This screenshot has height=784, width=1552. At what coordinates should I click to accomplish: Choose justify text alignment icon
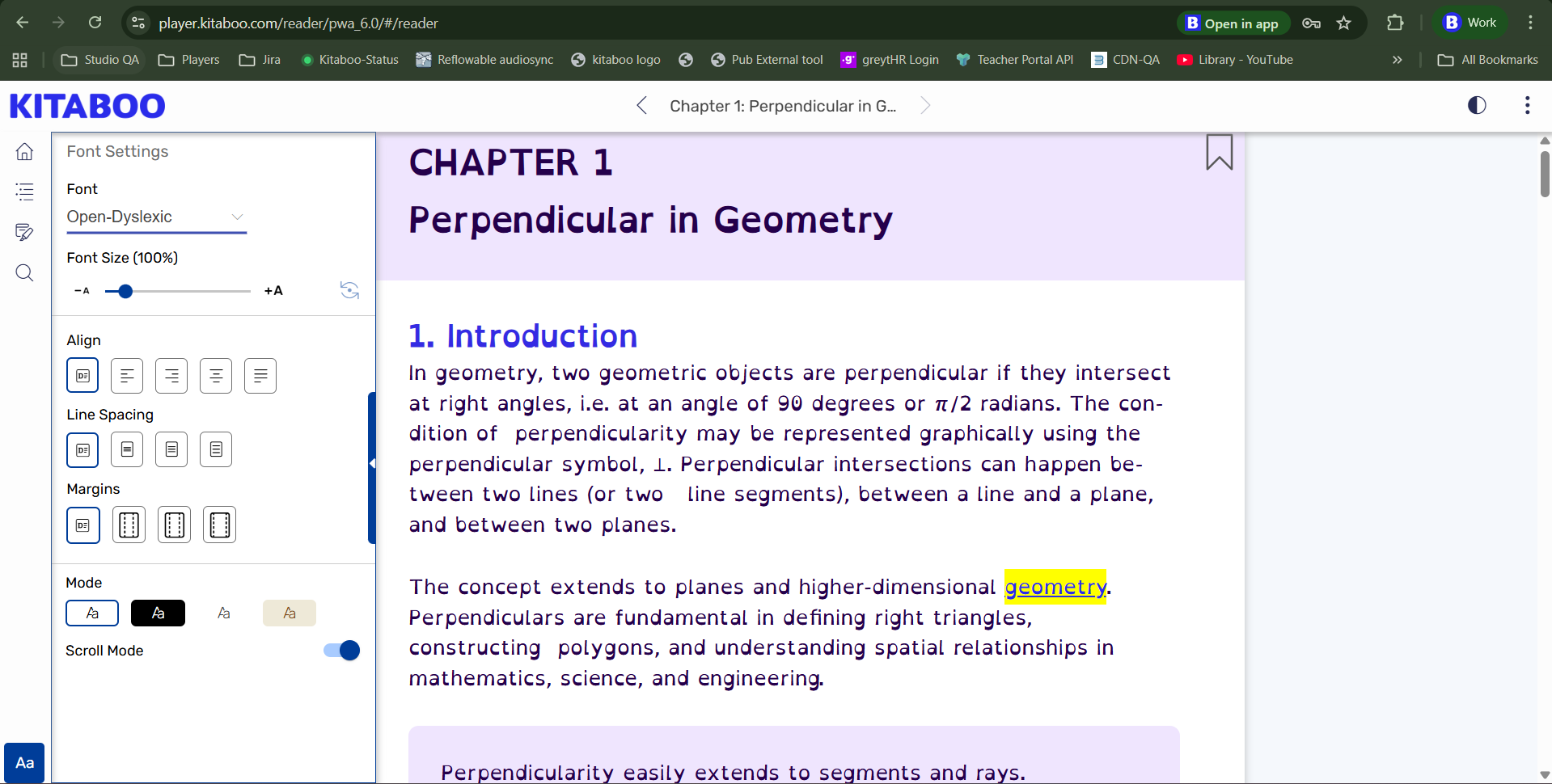(260, 376)
